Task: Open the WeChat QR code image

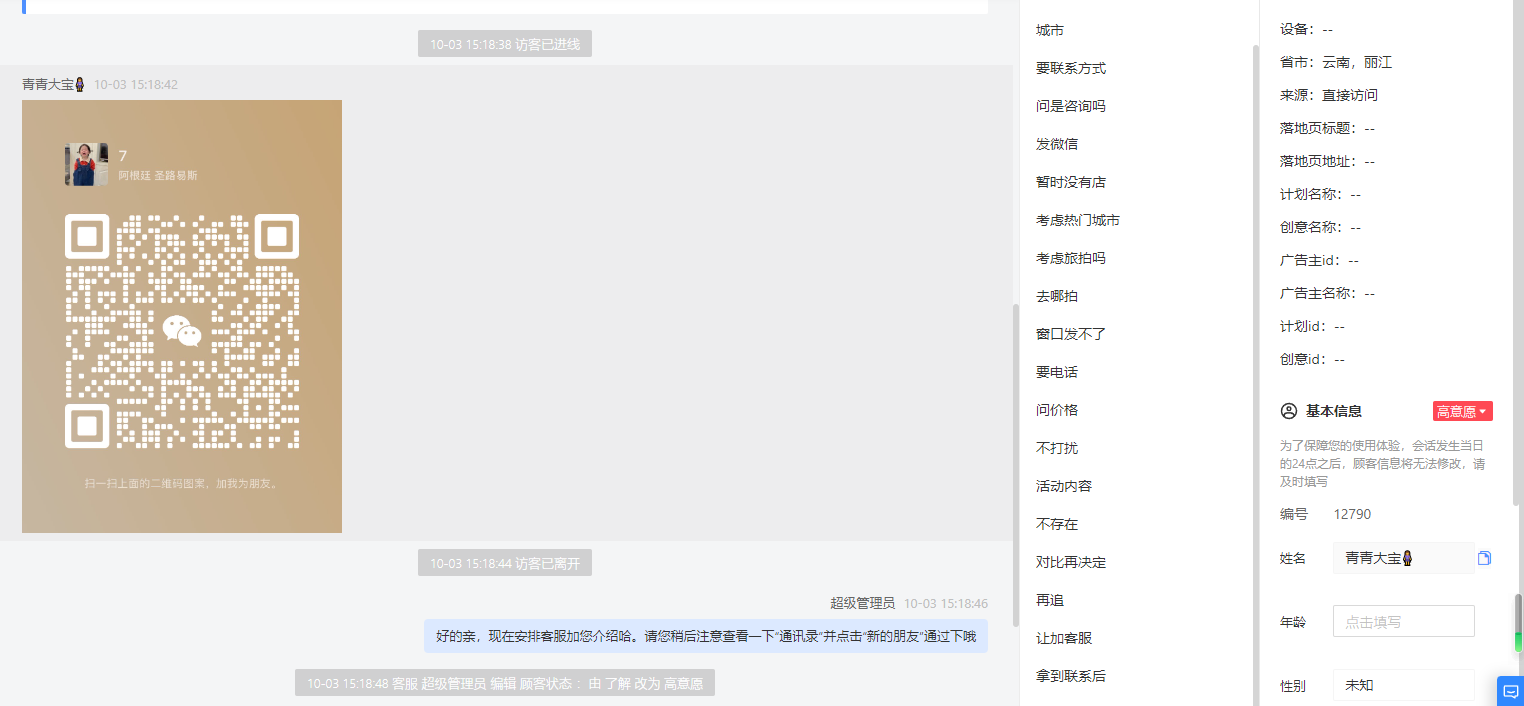Action: pyautogui.click(x=182, y=316)
